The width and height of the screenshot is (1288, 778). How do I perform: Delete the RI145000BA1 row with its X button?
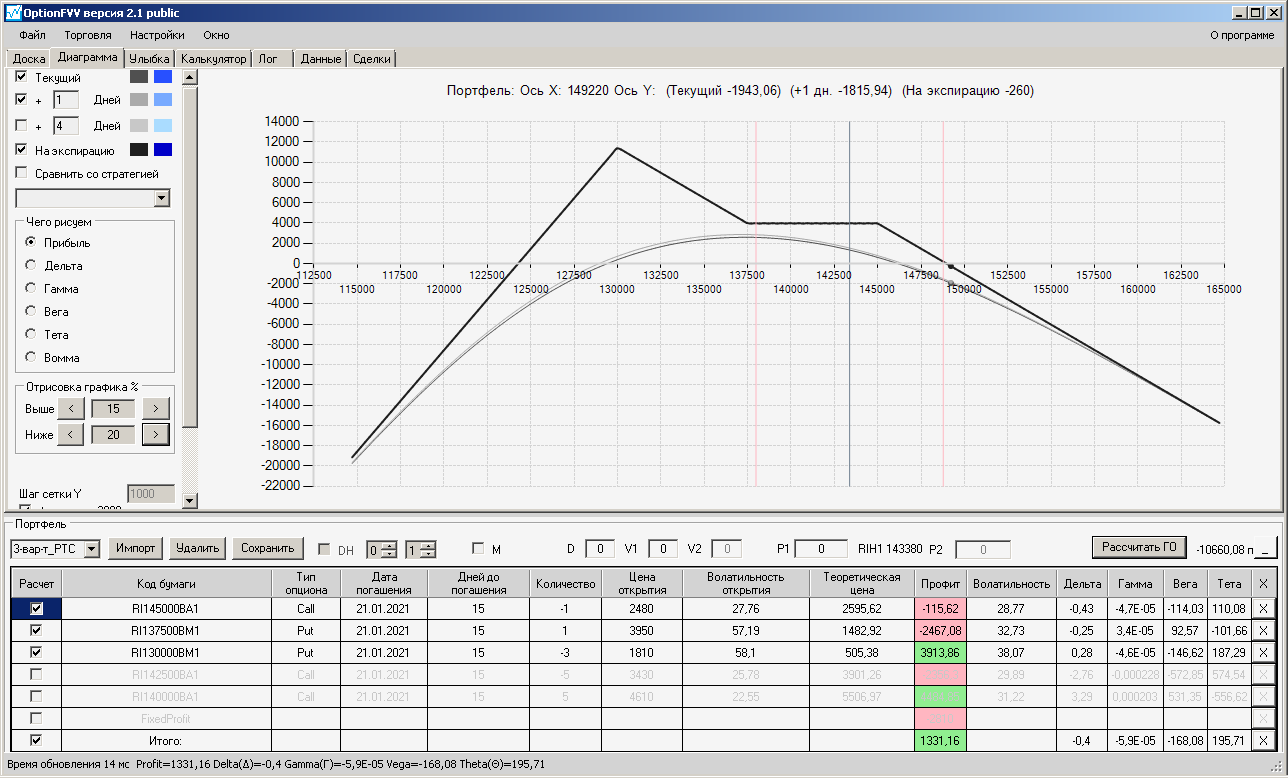pyautogui.click(x=1263, y=608)
